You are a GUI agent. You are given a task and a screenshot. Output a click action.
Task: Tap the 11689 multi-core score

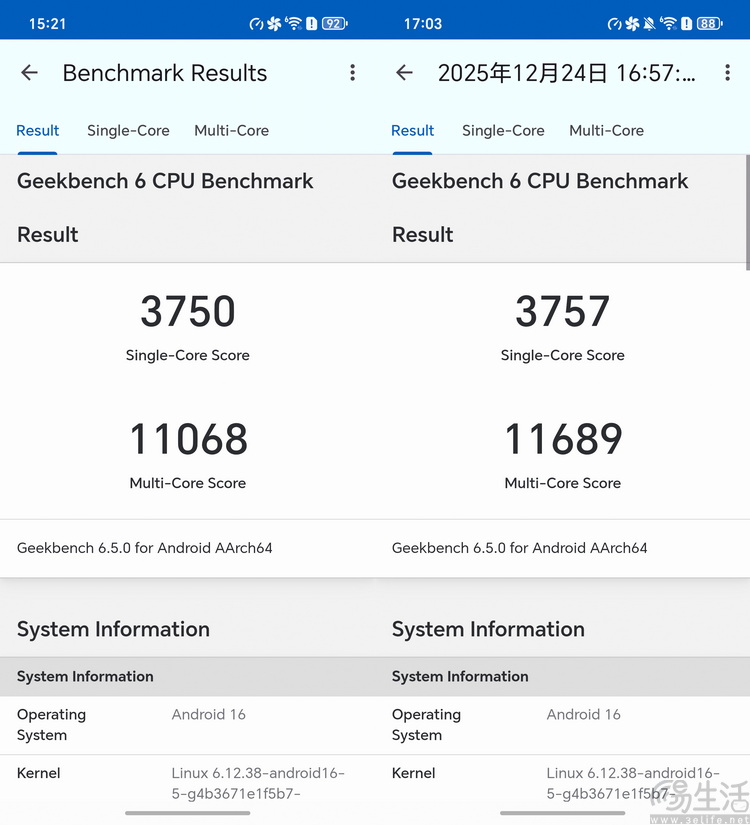tap(563, 440)
